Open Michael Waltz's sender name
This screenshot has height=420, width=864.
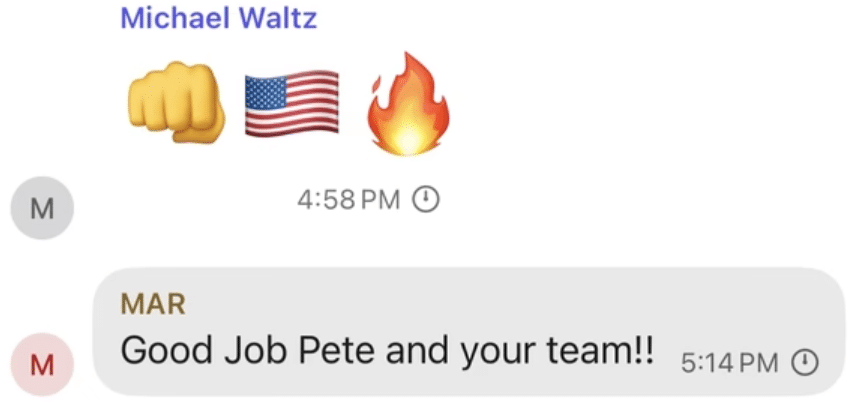217,19
